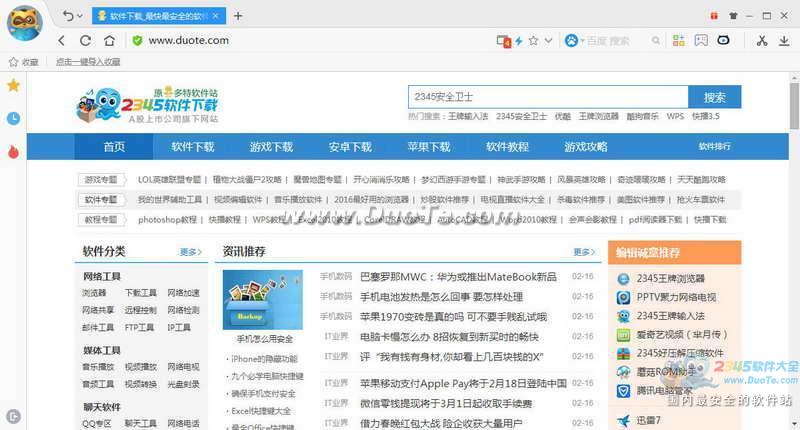The width and height of the screenshot is (800, 430).
Task: Open history clock icon in sidebar
Action: pyautogui.click(x=13, y=118)
